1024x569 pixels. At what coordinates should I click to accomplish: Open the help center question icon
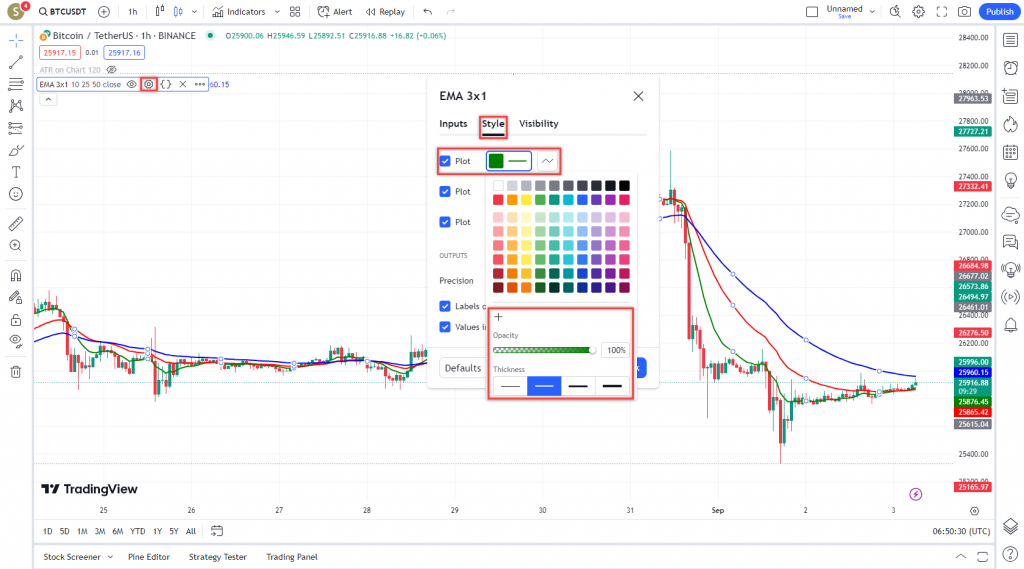click(x=1010, y=555)
